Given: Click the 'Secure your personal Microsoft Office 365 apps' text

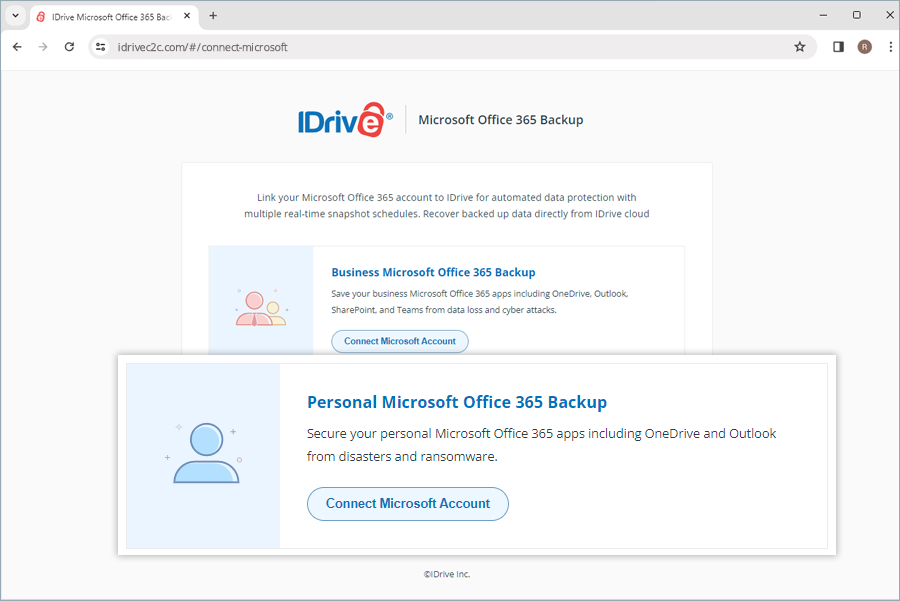Looking at the screenshot, I should click(x=541, y=445).
